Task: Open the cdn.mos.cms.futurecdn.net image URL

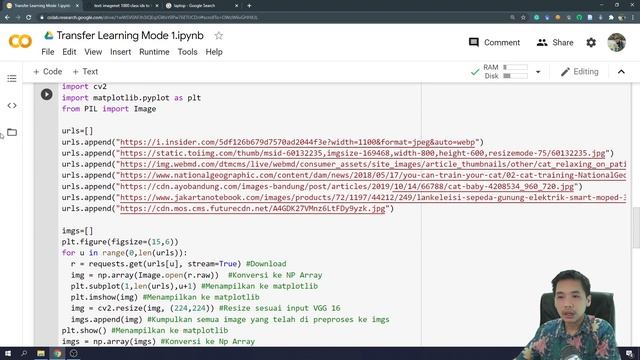Action: [253, 209]
